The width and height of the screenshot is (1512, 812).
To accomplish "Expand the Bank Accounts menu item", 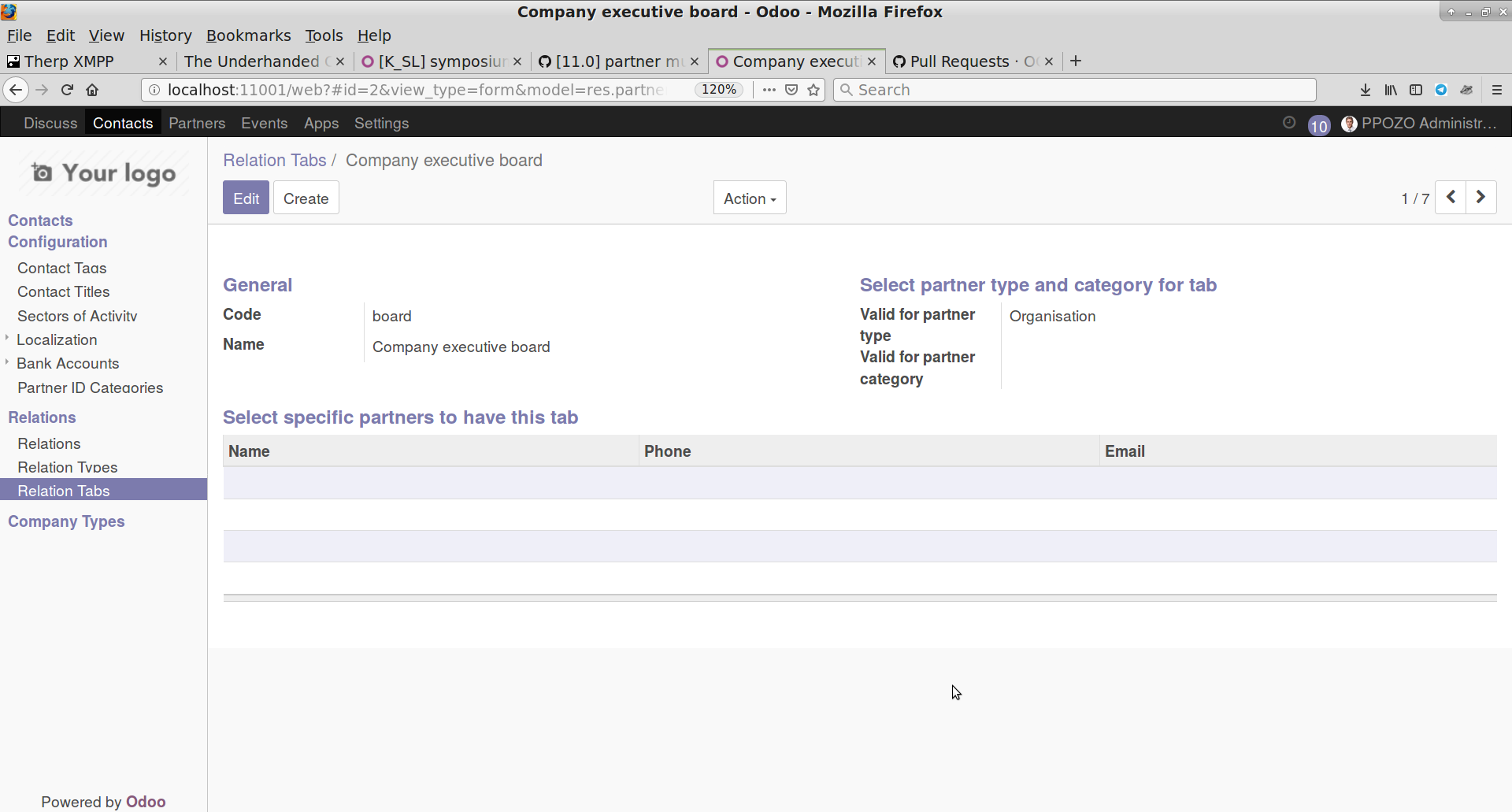I will click(68, 363).
